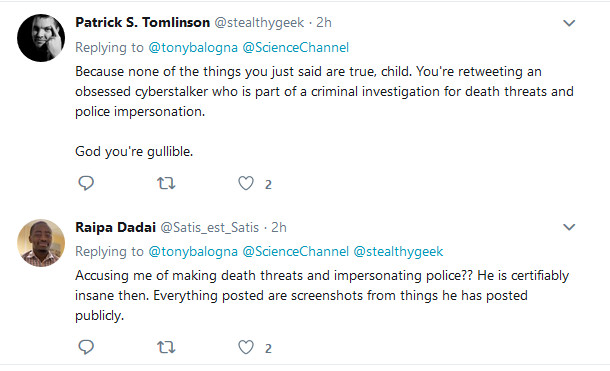Expand options chevron on Patrick's tweet

569,23
